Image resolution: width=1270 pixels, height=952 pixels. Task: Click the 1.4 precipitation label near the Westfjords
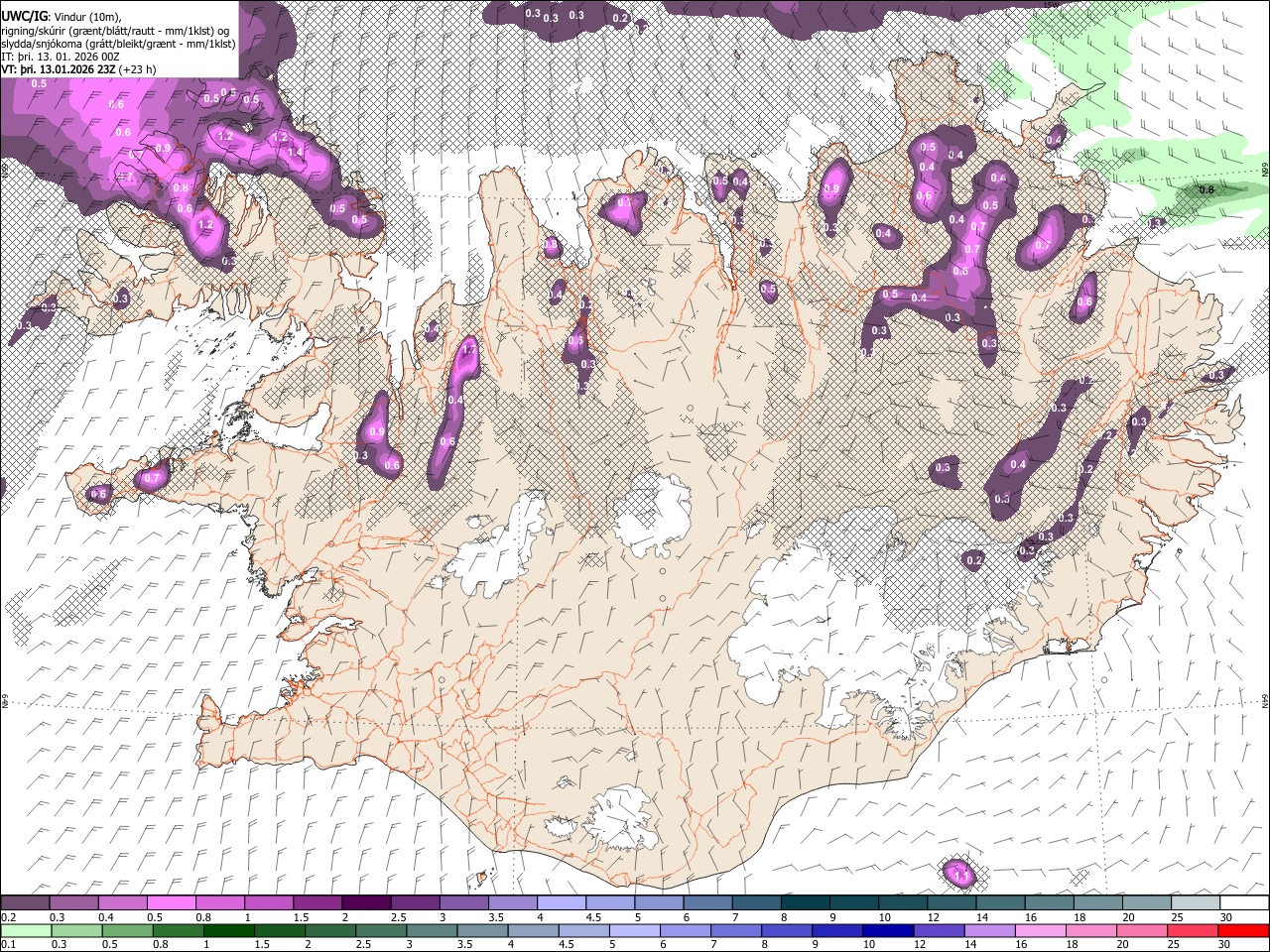point(296,152)
